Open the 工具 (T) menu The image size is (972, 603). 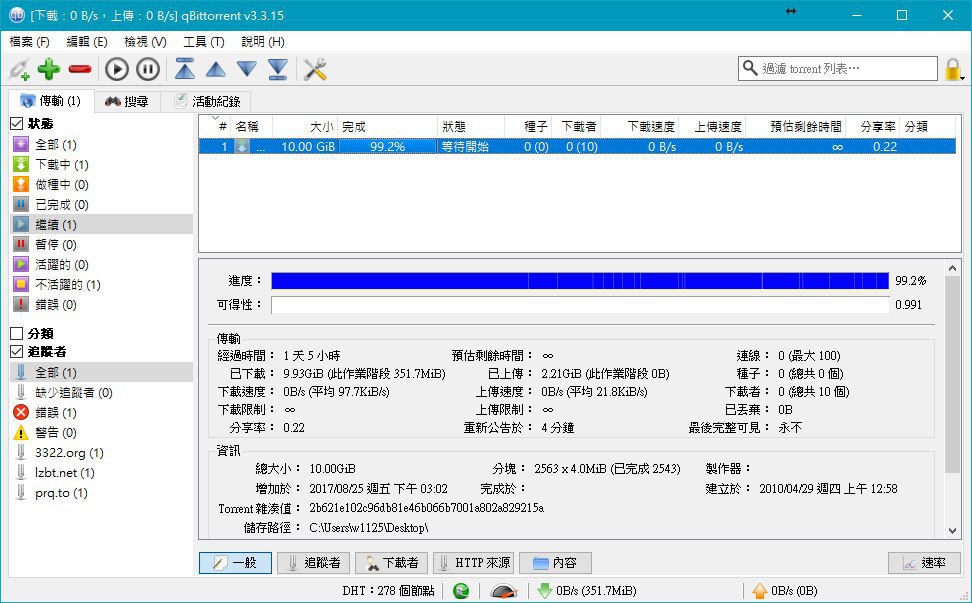pos(203,42)
